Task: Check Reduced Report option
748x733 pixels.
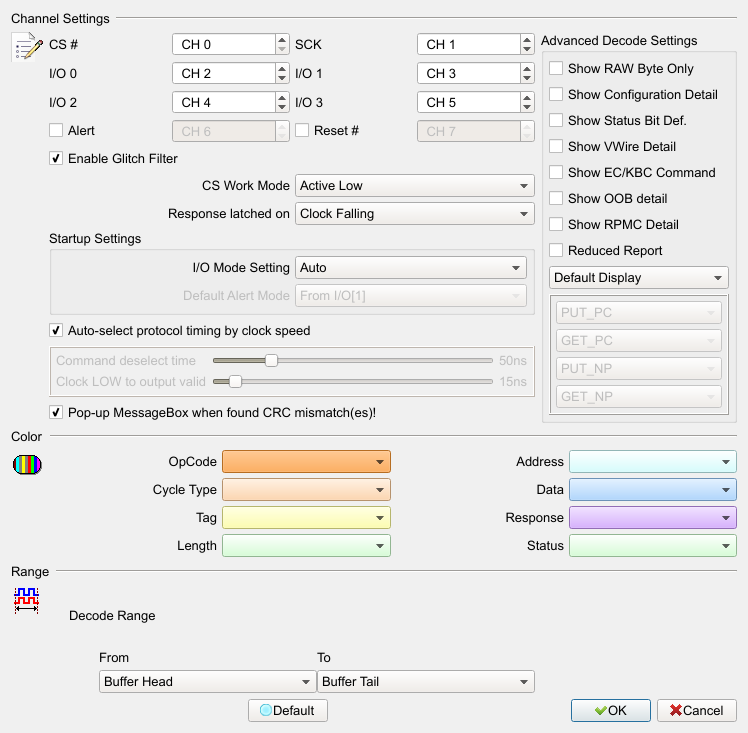Action: 556,250
